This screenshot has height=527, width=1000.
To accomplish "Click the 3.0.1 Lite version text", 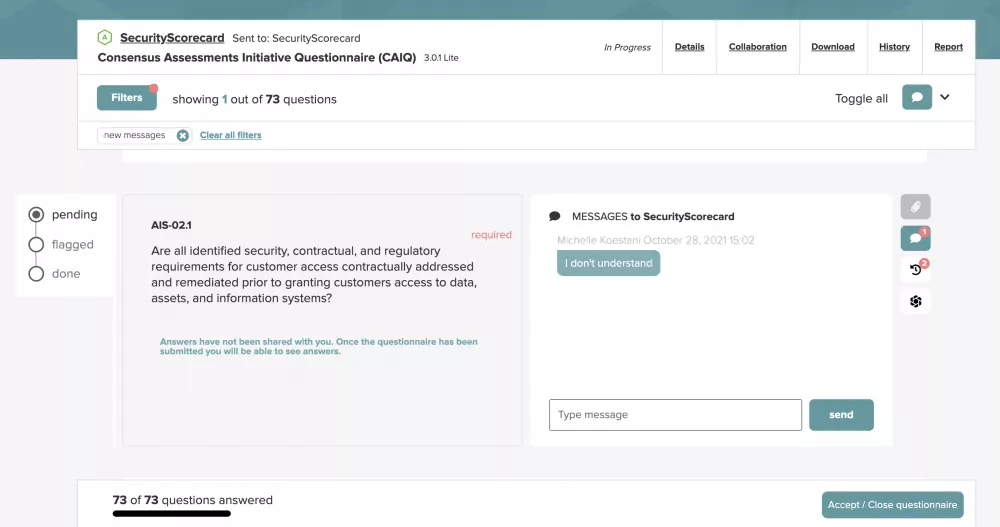I will point(441,57).
